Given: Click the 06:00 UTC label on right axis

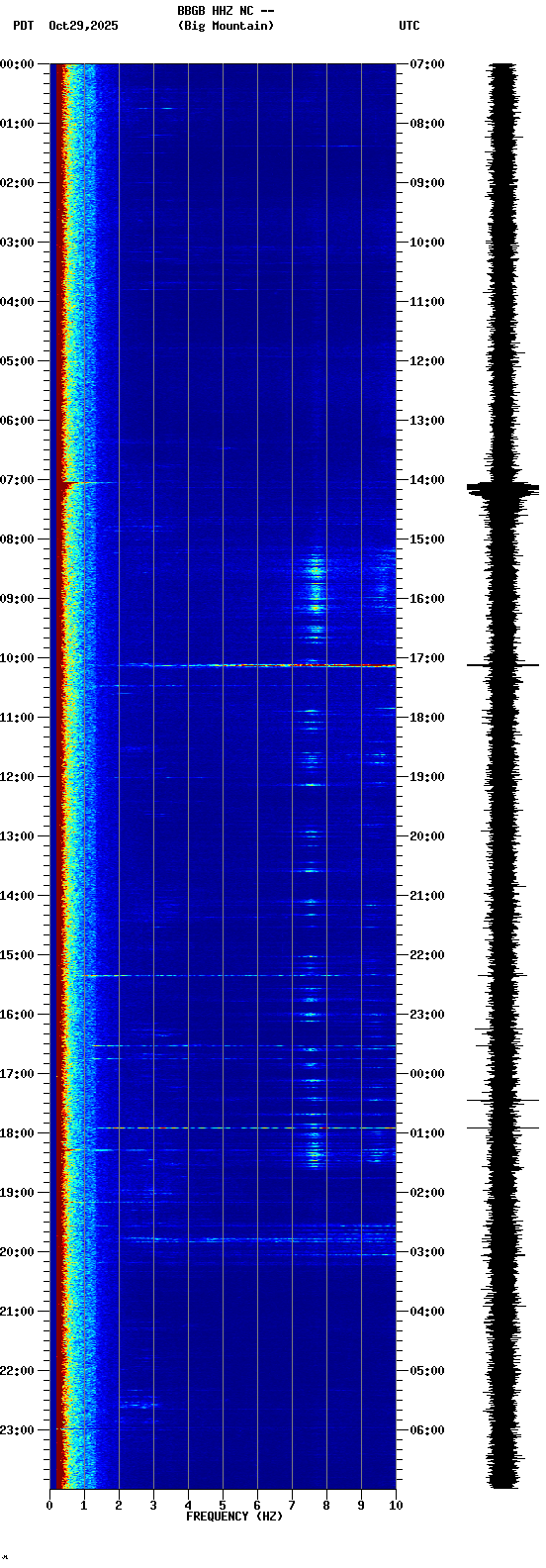Looking at the screenshot, I should 427,1430.
